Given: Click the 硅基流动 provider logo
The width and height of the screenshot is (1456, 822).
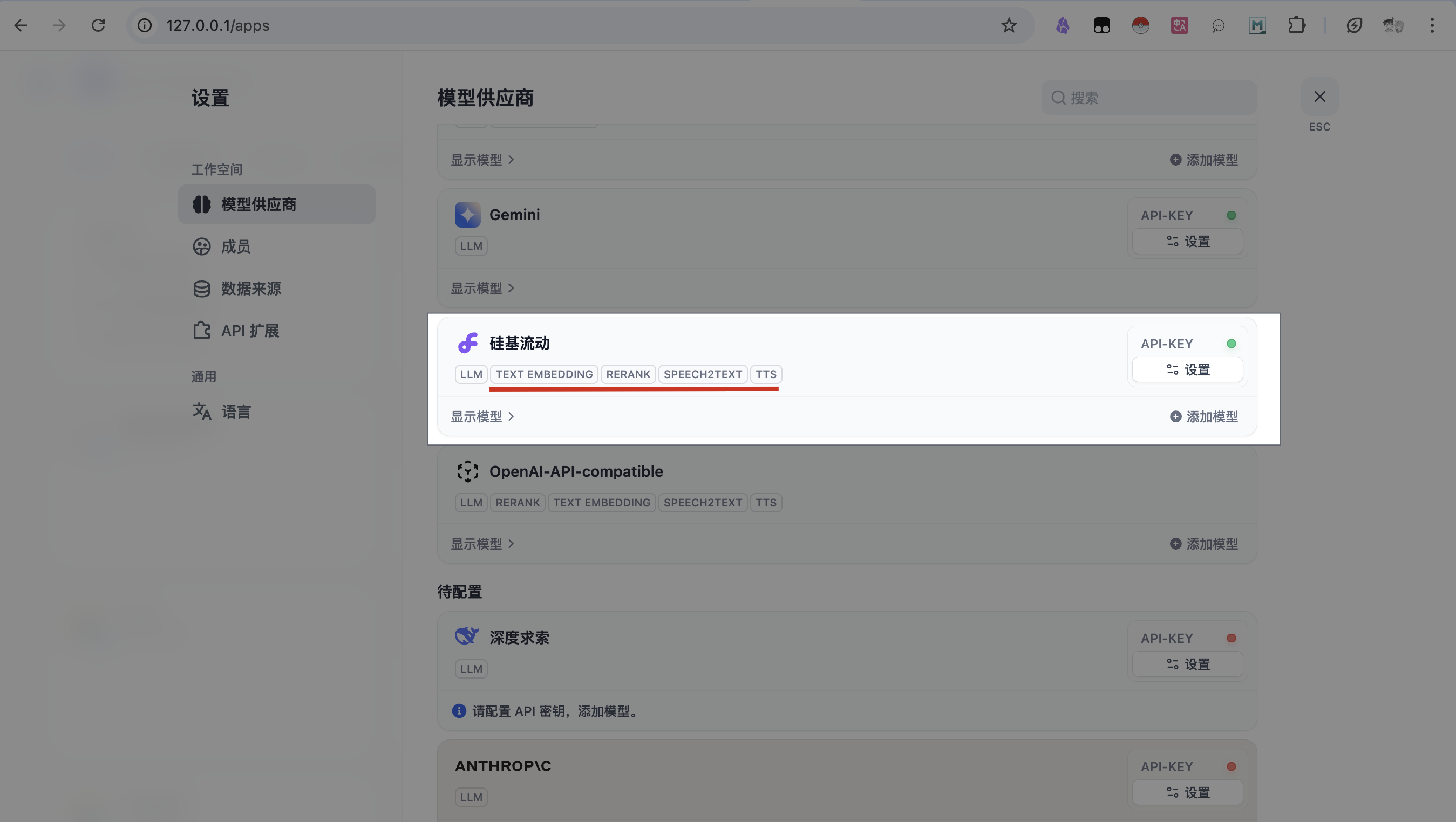Looking at the screenshot, I should [x=467, y=343].
